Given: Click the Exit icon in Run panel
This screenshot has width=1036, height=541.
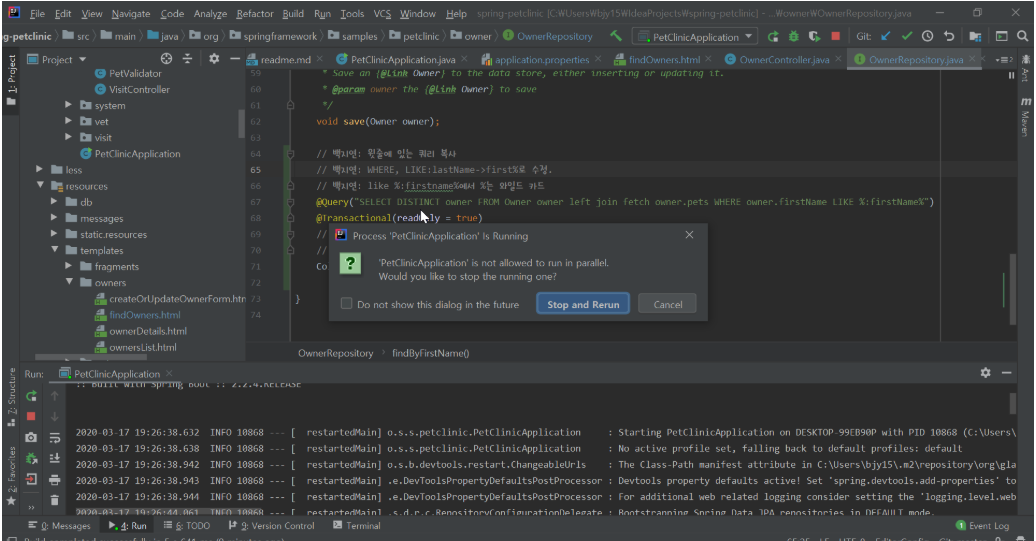Looking at the screenshot, I should (31, 479).
